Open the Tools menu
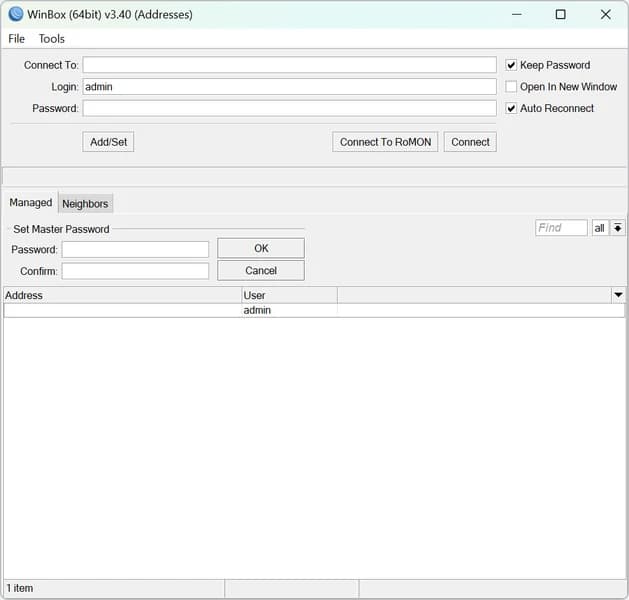This screenshot has width=629, height=600. tap(51, 39)
